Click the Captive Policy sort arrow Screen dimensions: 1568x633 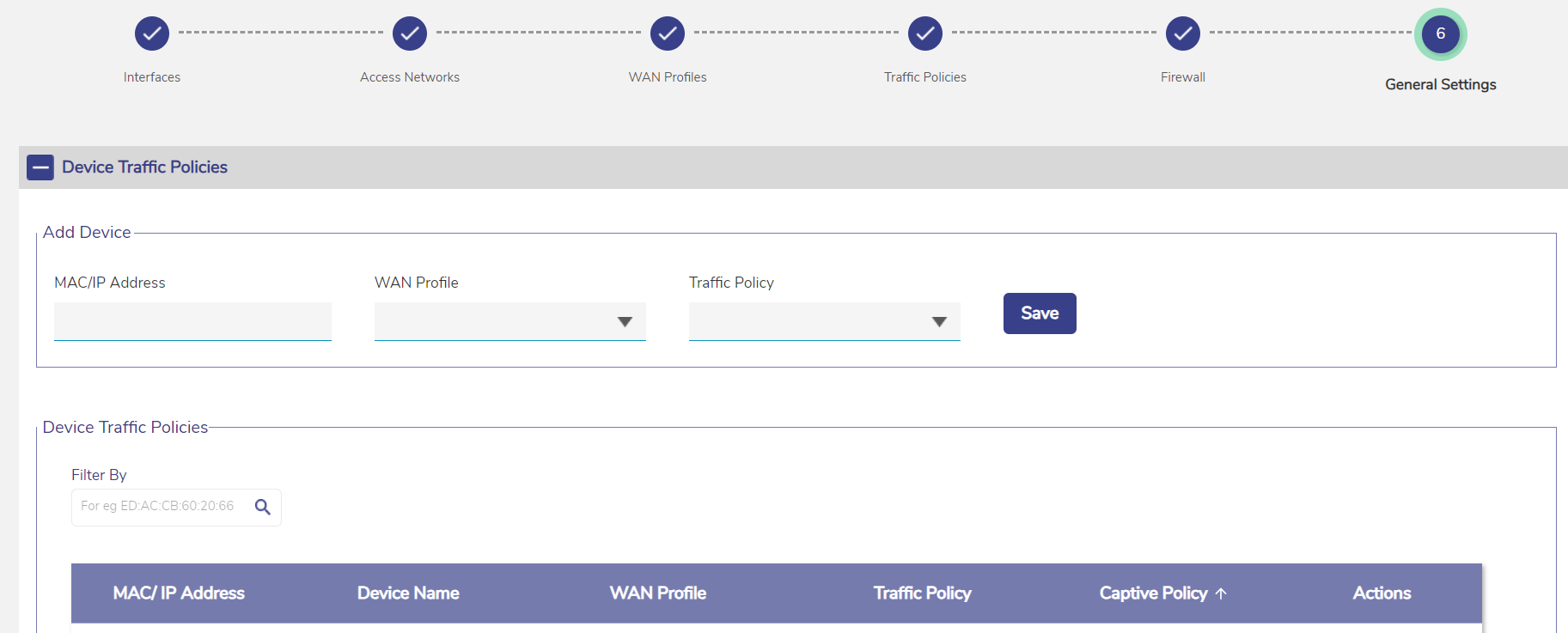[x=1221, y=593]
